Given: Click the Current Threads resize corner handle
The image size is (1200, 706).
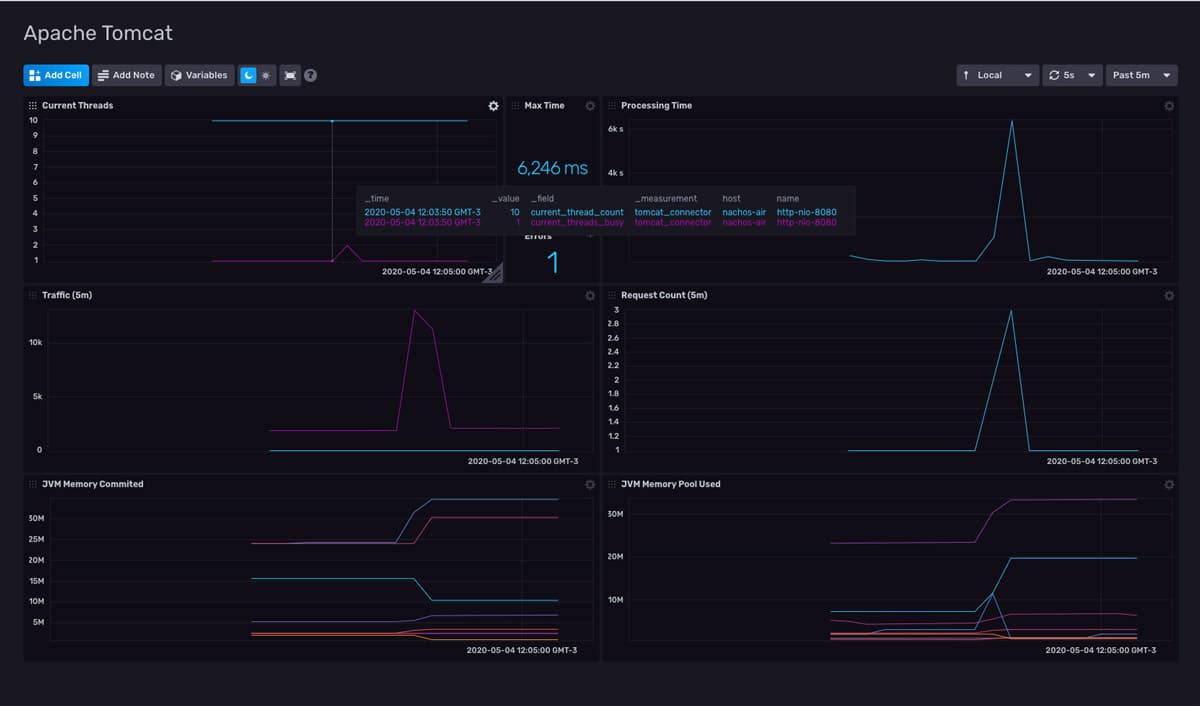Looking at the screenshot, I should click(x=493, y=274).
